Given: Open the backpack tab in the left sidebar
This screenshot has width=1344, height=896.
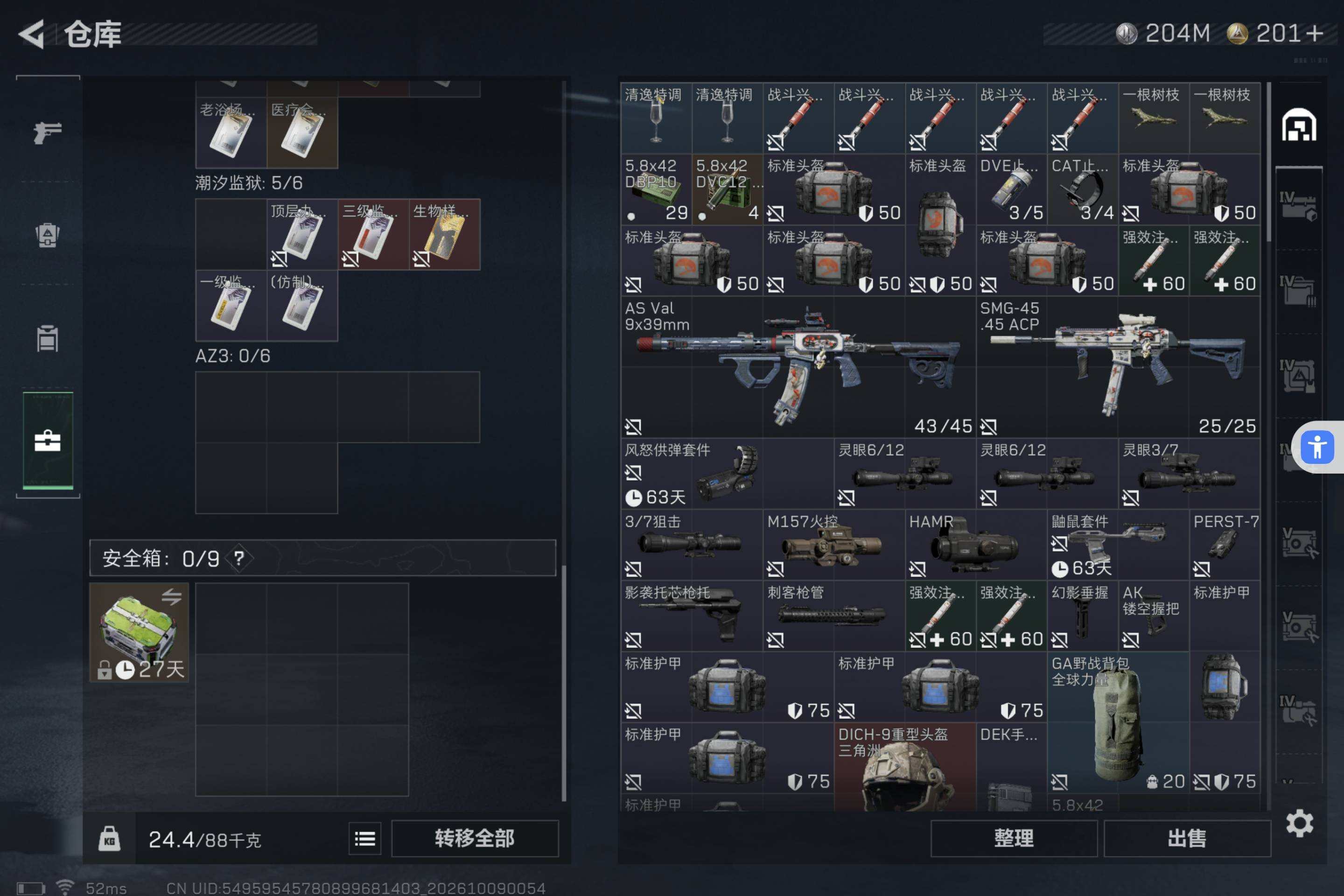Looking at the screenshot, I should click(48, 338).
